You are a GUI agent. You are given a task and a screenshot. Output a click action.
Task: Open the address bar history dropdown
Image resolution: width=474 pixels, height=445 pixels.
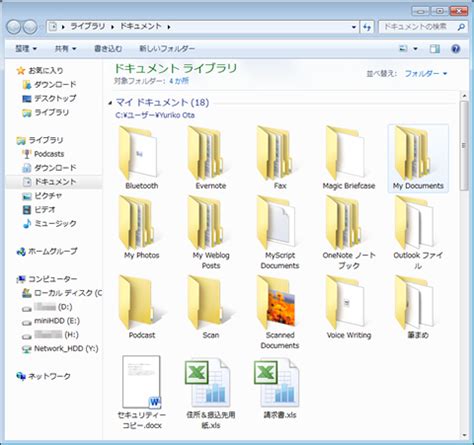tap(354, 27)
